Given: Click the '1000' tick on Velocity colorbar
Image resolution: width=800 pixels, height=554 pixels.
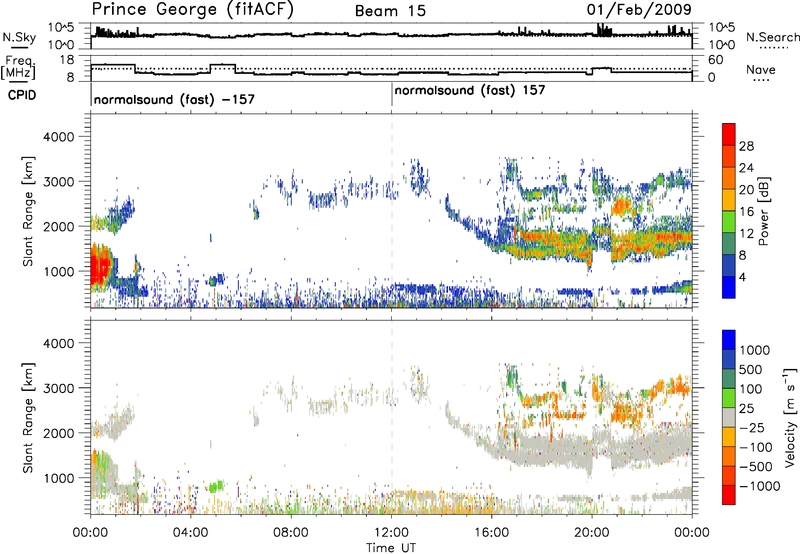Looking at the screenshot, I should tap(755, 350).
